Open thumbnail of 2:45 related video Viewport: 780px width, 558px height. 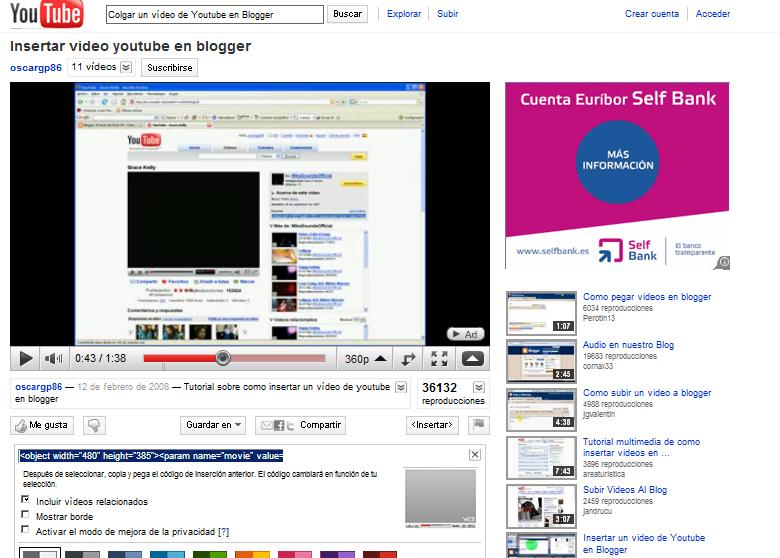[x=541, y=362]
